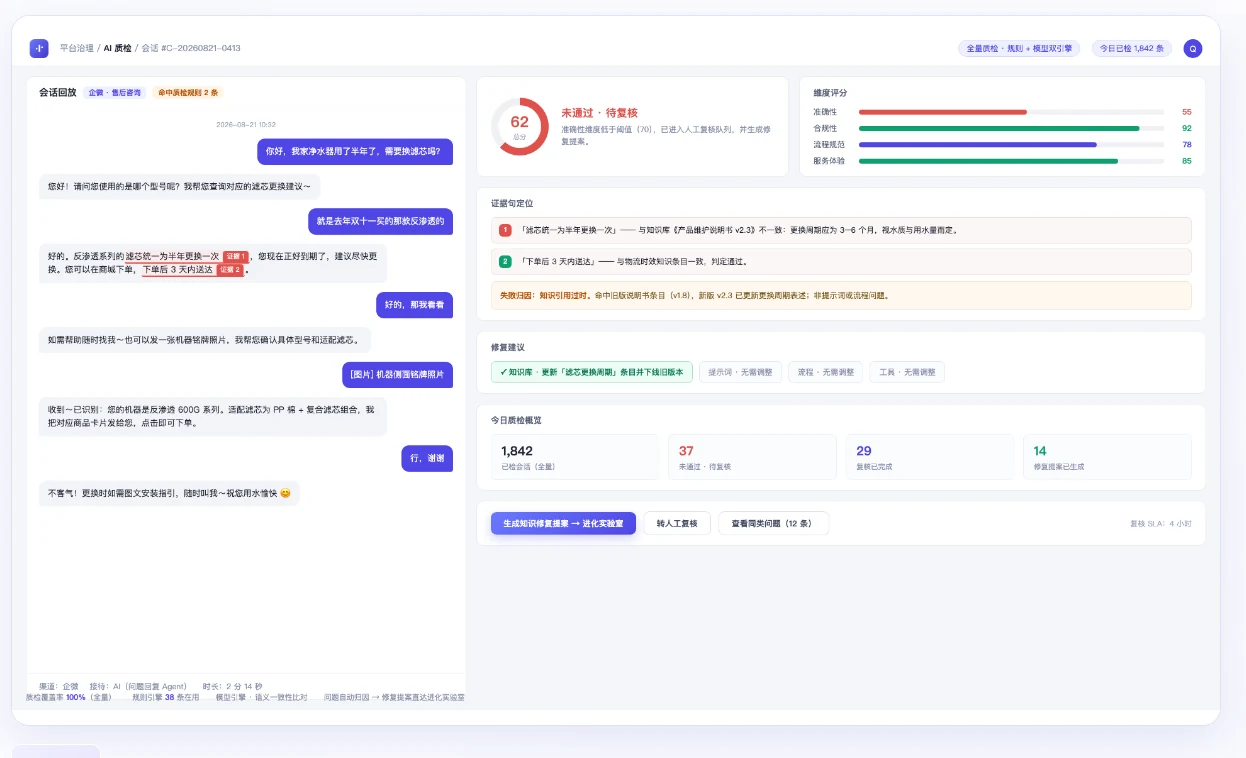Select the 提示词 · 无需调整 chip
1246x758 pixels.
740,372
